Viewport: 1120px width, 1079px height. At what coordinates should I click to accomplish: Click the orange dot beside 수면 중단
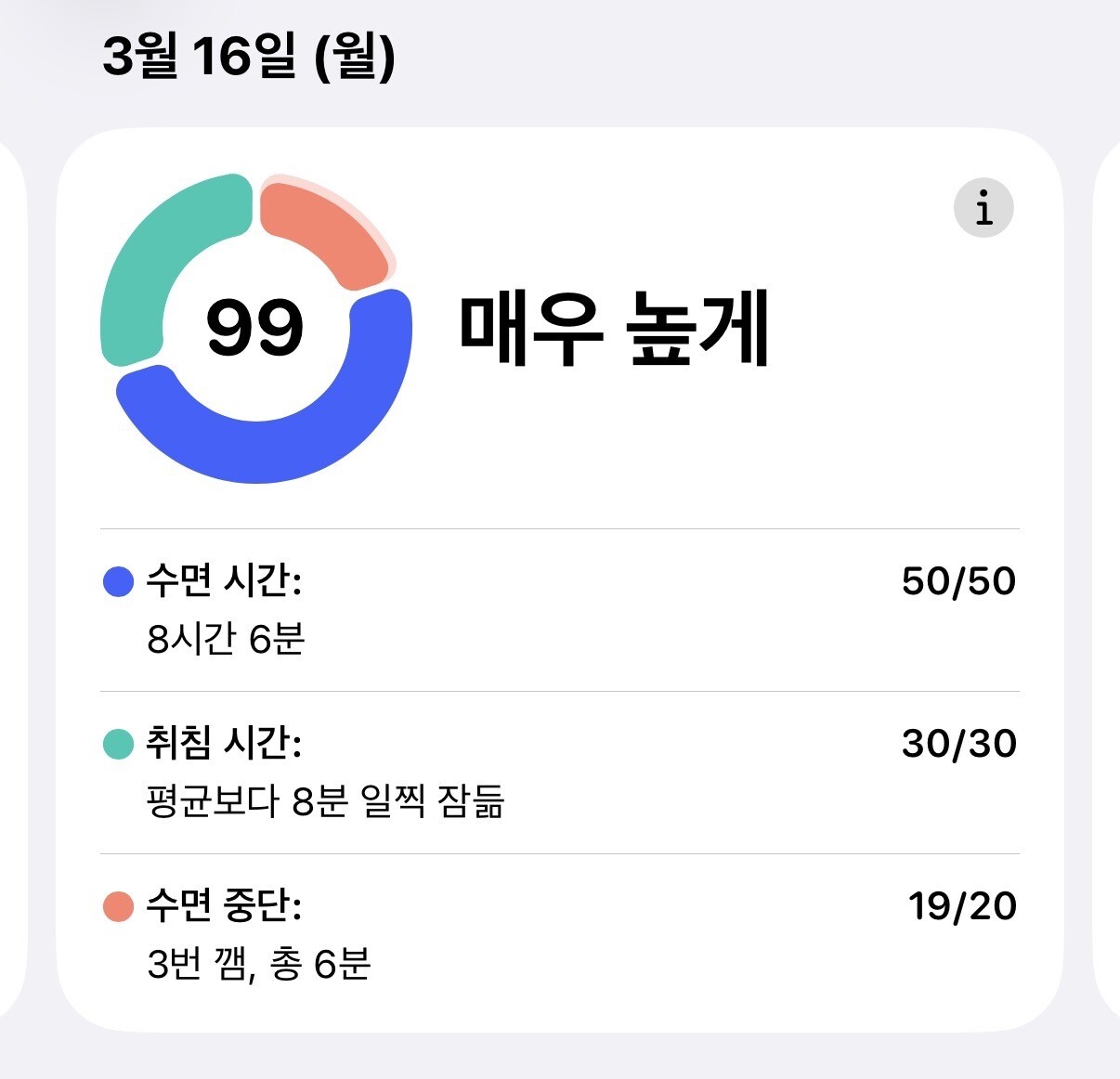point(118,906)
